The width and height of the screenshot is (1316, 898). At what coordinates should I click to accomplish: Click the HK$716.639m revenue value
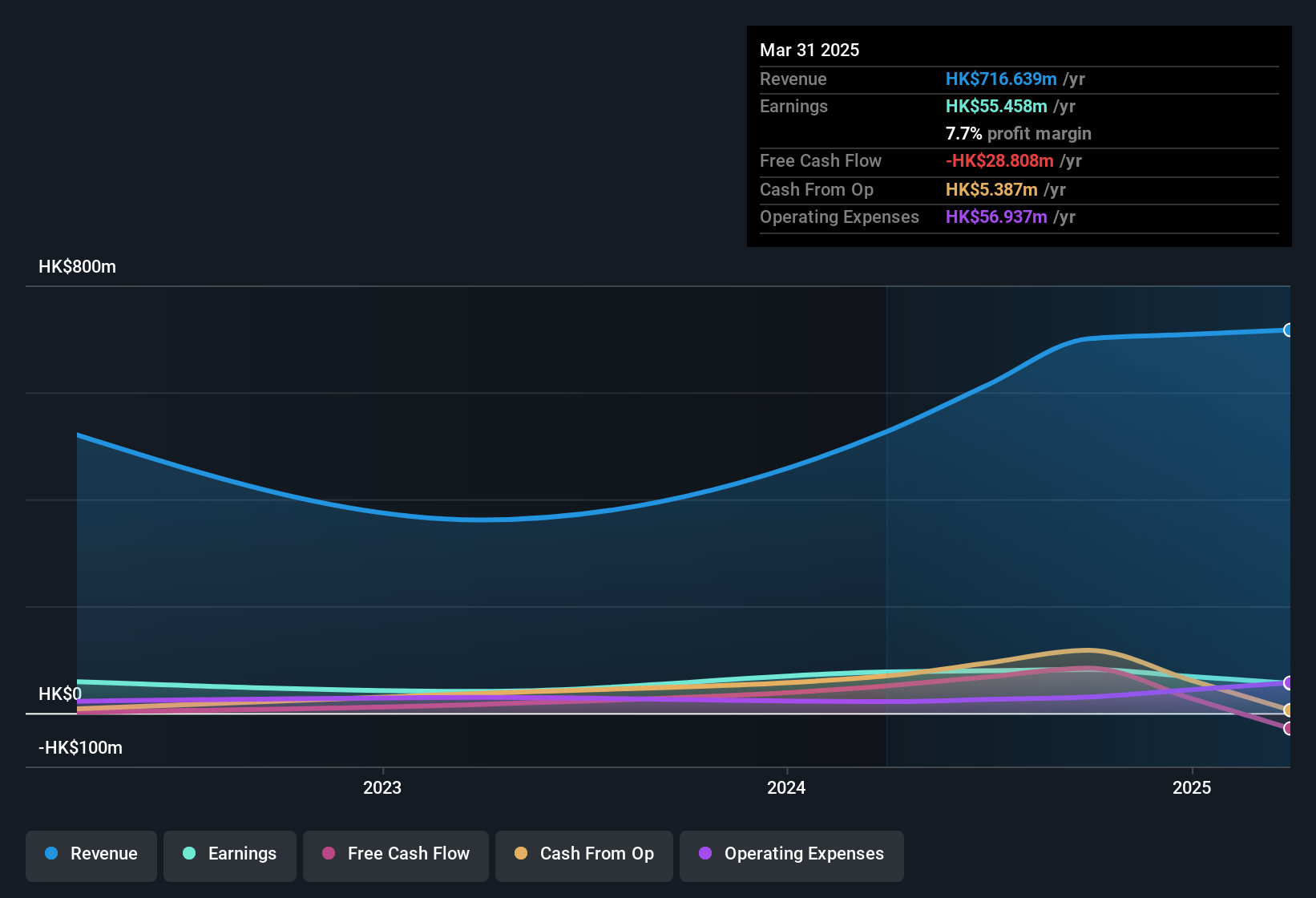[1000, 79]
